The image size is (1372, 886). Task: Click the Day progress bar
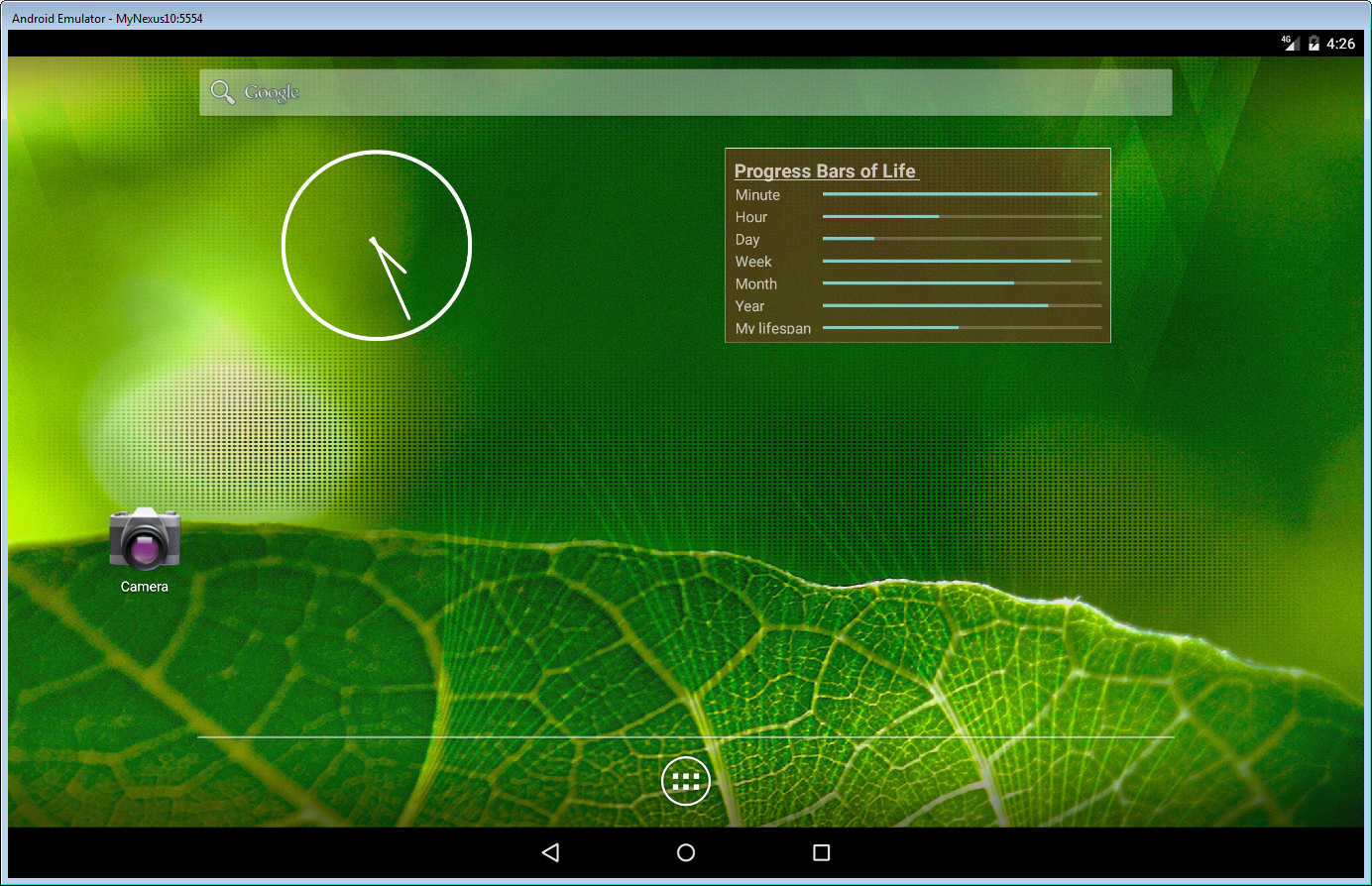click(x=963, y=239)
